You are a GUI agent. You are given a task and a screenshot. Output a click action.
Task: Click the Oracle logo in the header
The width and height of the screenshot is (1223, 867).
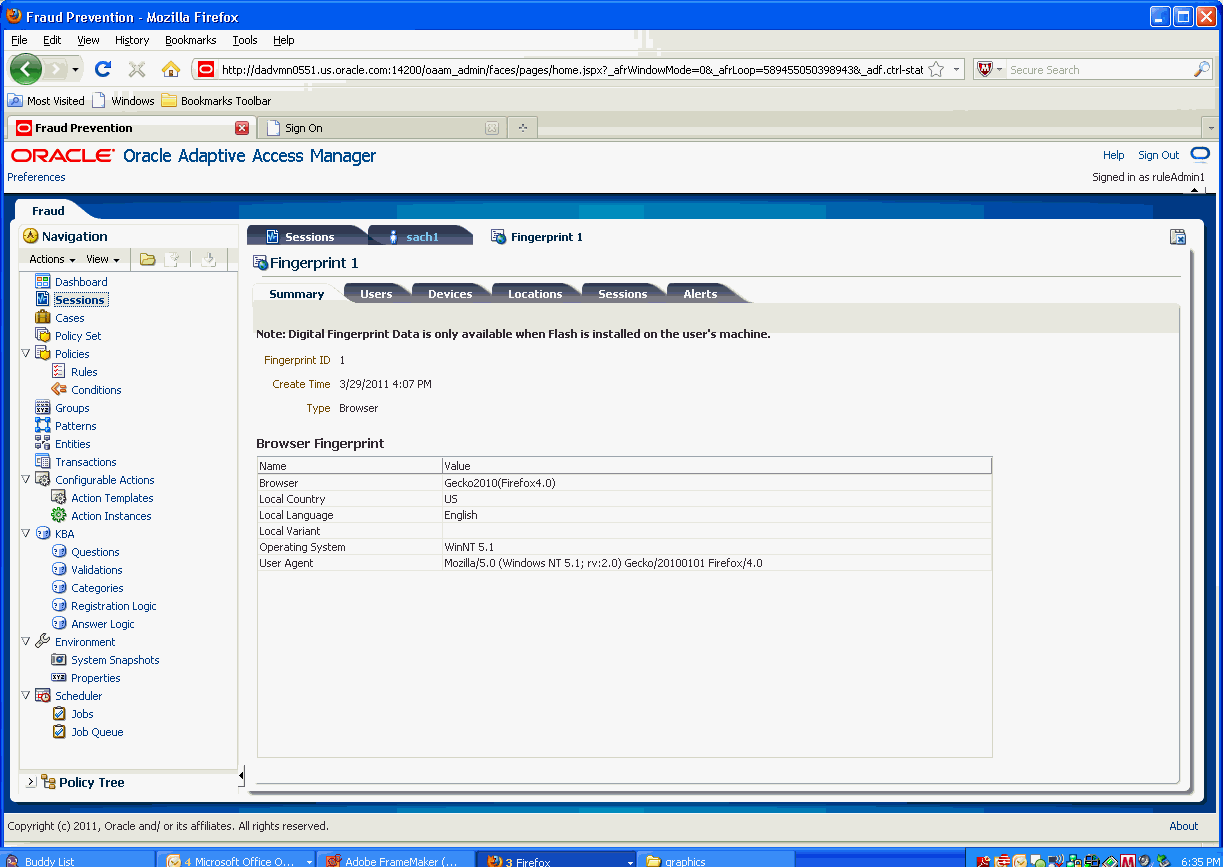[60, 155]
